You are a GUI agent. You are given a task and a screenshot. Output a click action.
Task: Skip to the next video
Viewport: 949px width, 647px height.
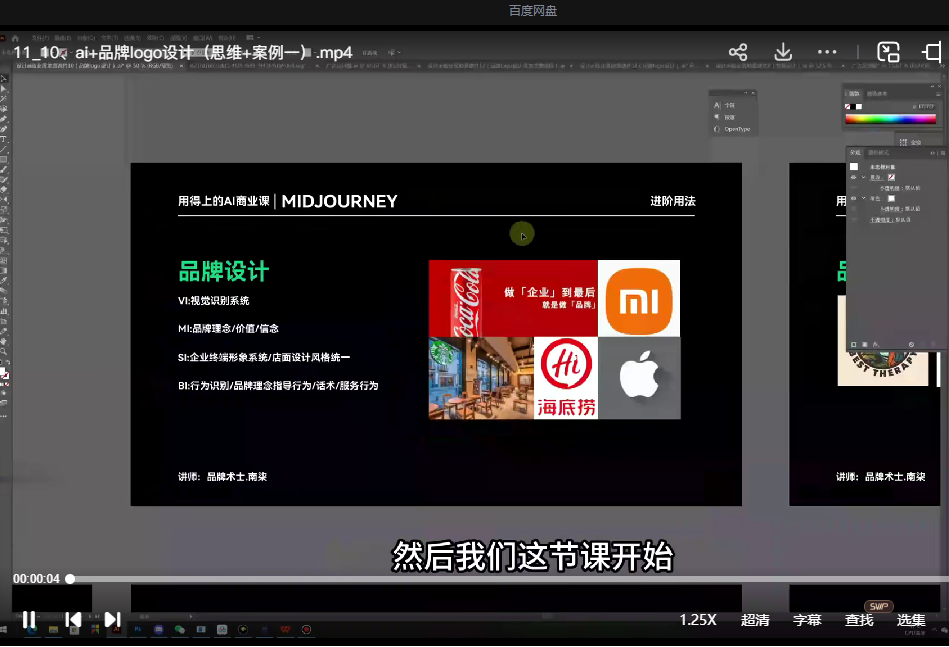pos(113,620)
